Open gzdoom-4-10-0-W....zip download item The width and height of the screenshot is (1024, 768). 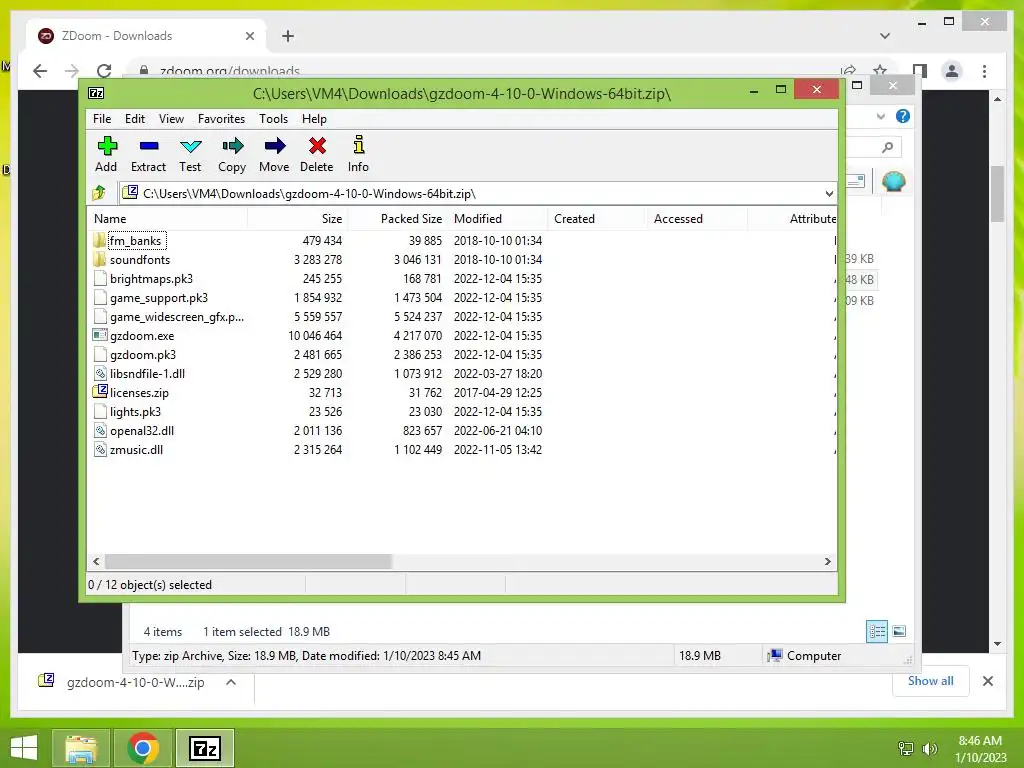pyautogui.click(x=135, y=682)
